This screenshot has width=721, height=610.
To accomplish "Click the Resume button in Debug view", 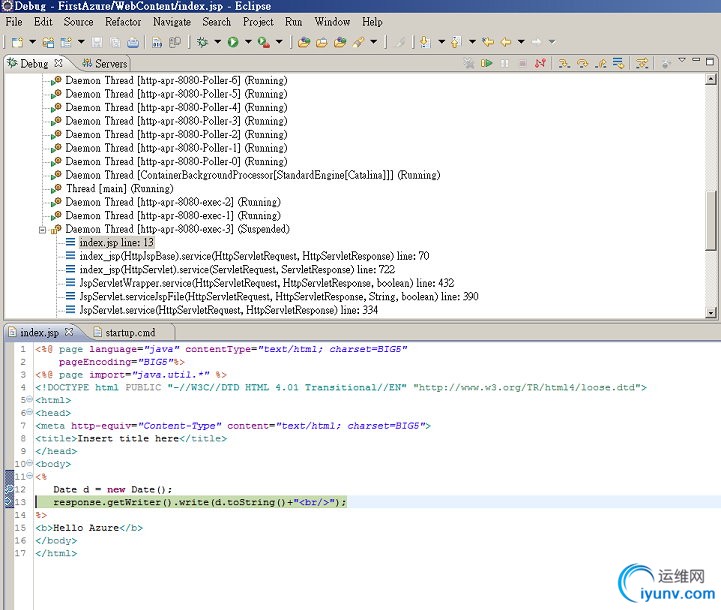I will [x=487, y=64].
